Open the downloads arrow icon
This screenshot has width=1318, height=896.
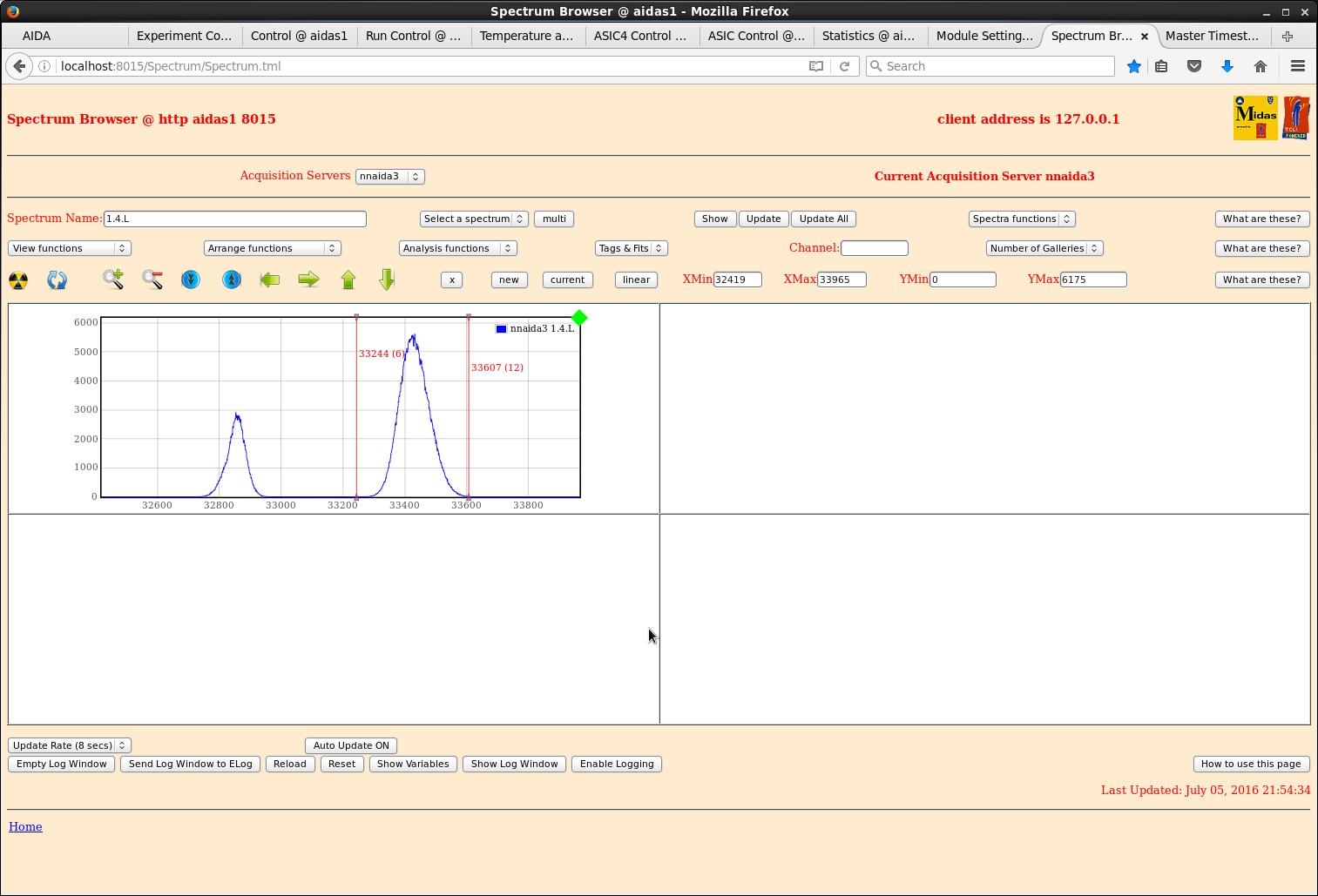coord(1227,66)
